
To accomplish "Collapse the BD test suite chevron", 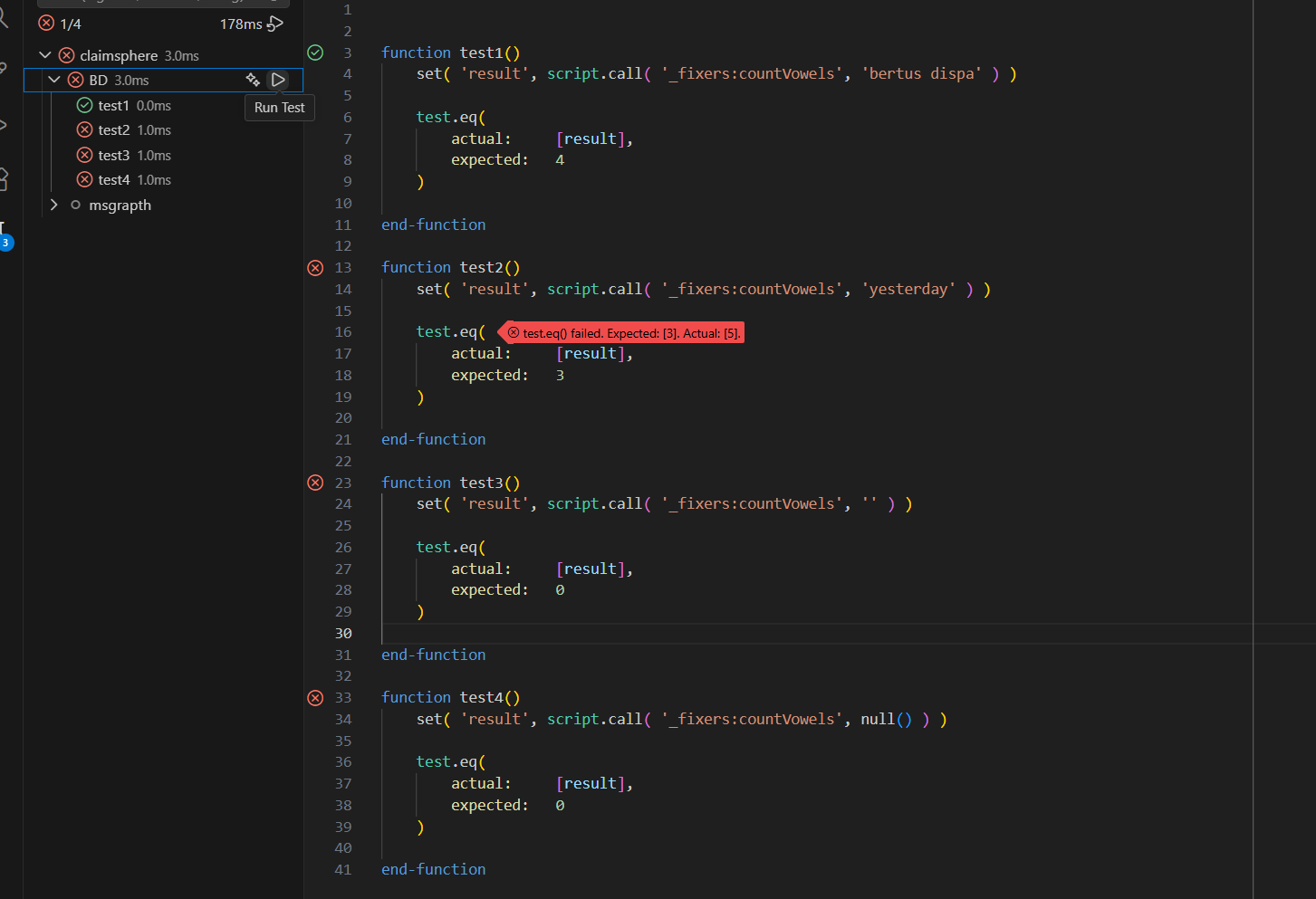I will pyautogui.click(x=54, y=80).
